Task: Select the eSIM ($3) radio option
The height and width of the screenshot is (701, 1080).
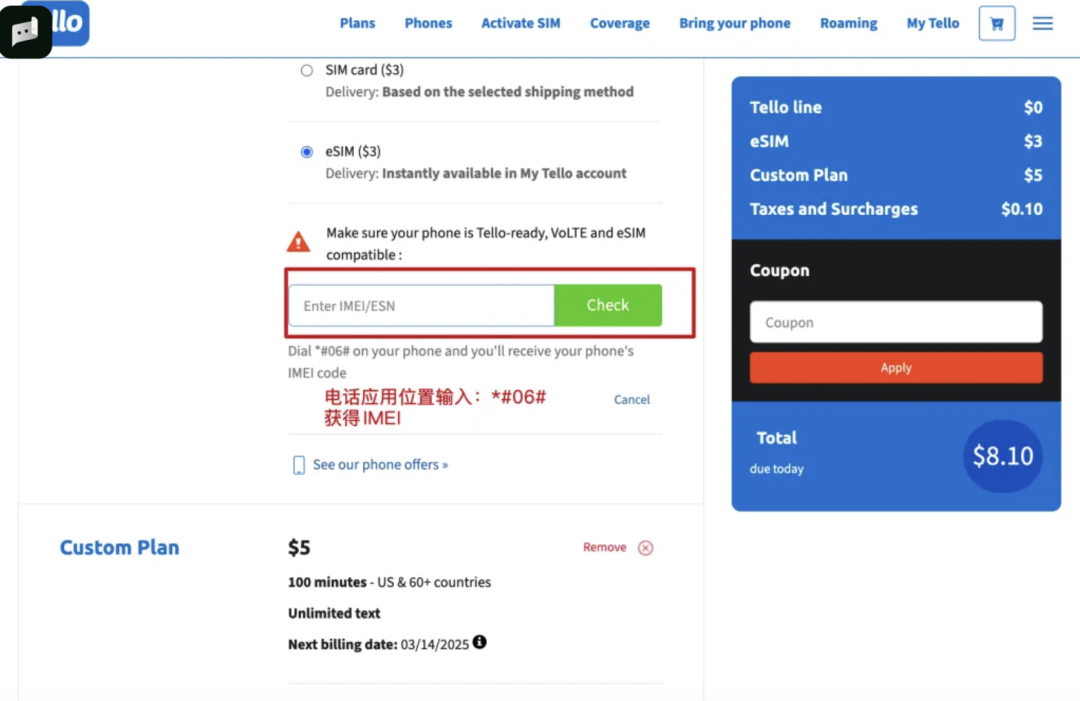Action: click(307, 151)
